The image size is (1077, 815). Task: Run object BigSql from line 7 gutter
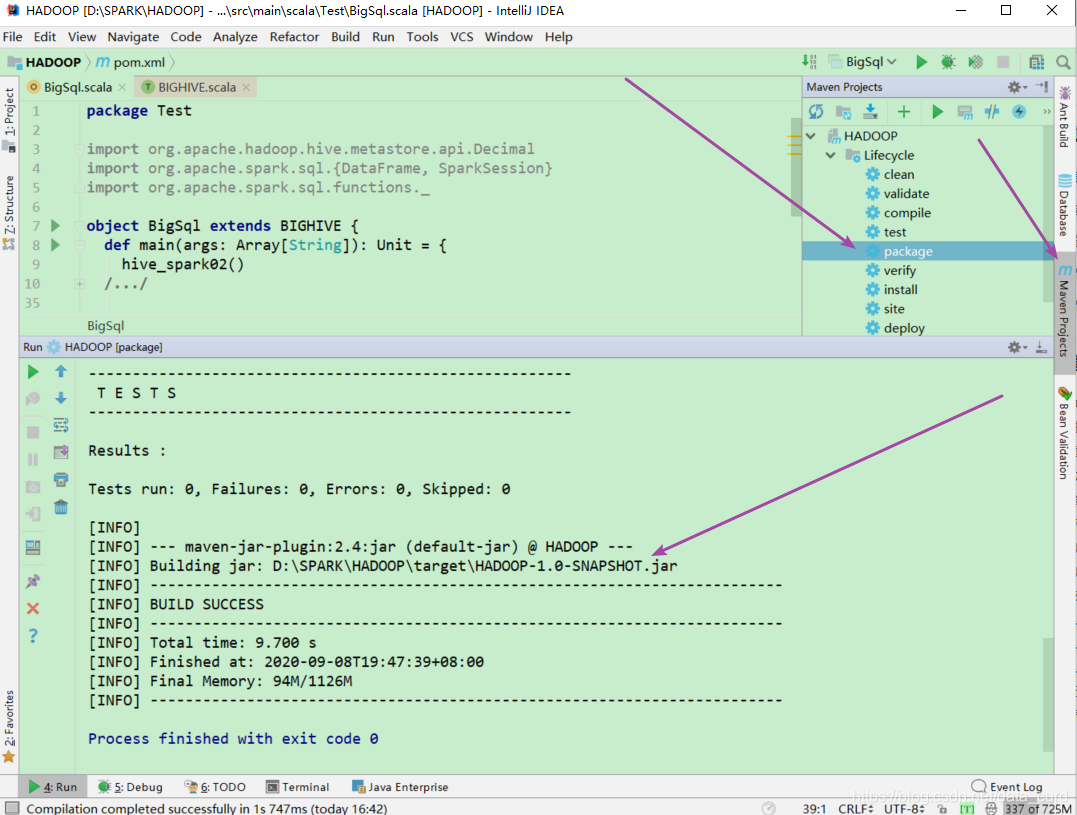point(56,225)
